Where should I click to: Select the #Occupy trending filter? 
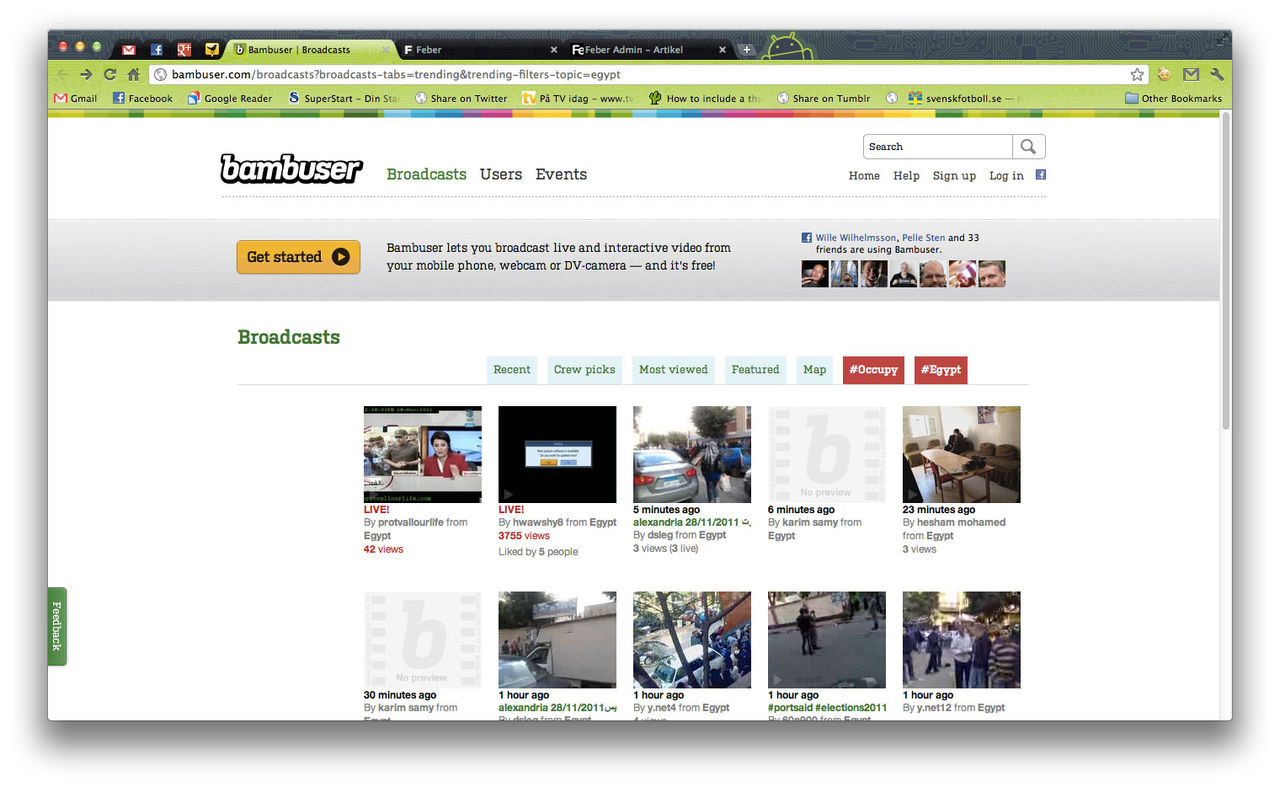pos(873,370)
